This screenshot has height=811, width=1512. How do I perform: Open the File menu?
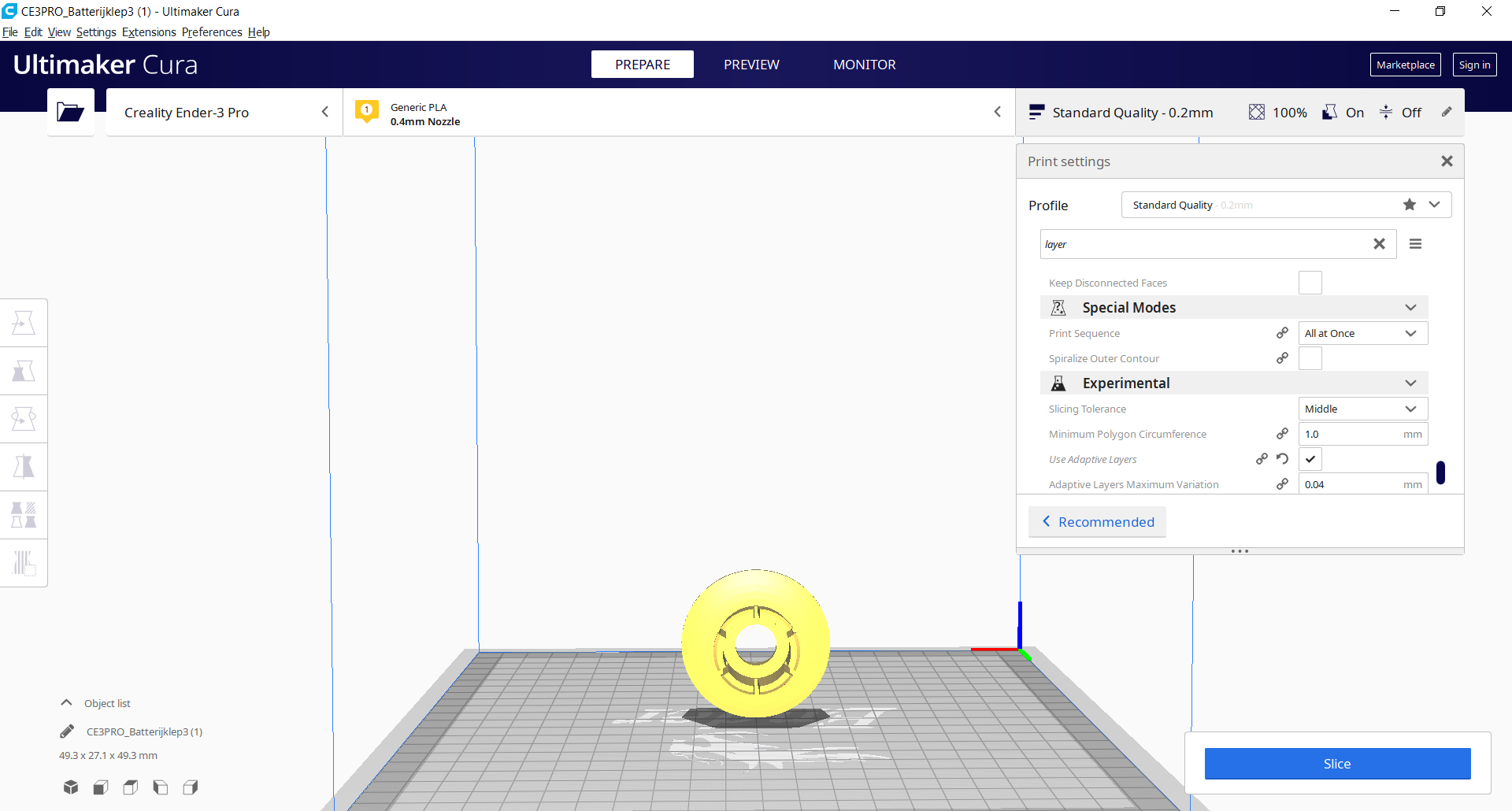(10, 32)
